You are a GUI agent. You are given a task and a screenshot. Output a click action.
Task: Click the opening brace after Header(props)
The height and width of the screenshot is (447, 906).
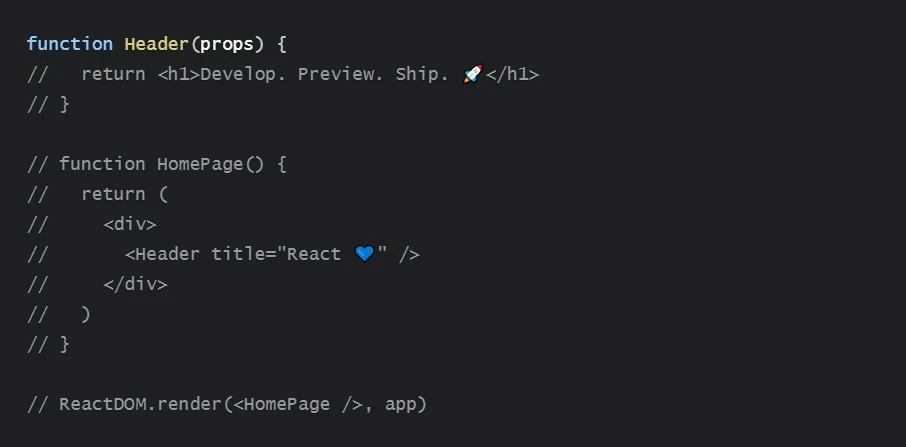pyautogui.click(x=281, y=44)
